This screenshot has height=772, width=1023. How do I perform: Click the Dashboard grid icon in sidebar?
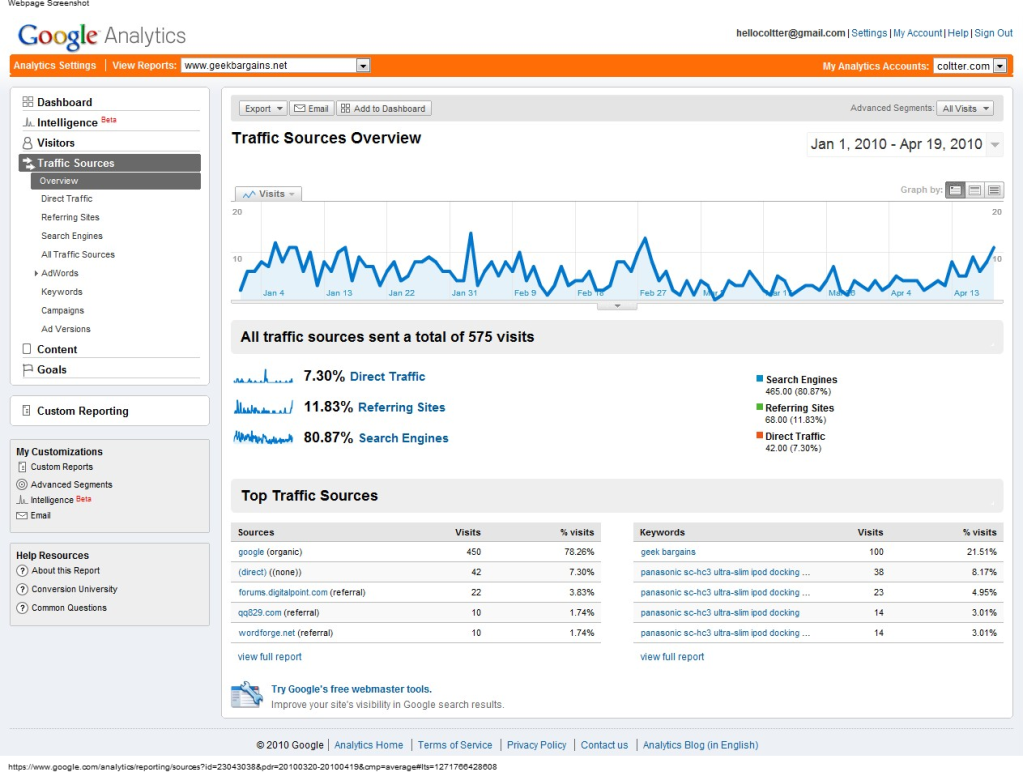pos(28,102)
